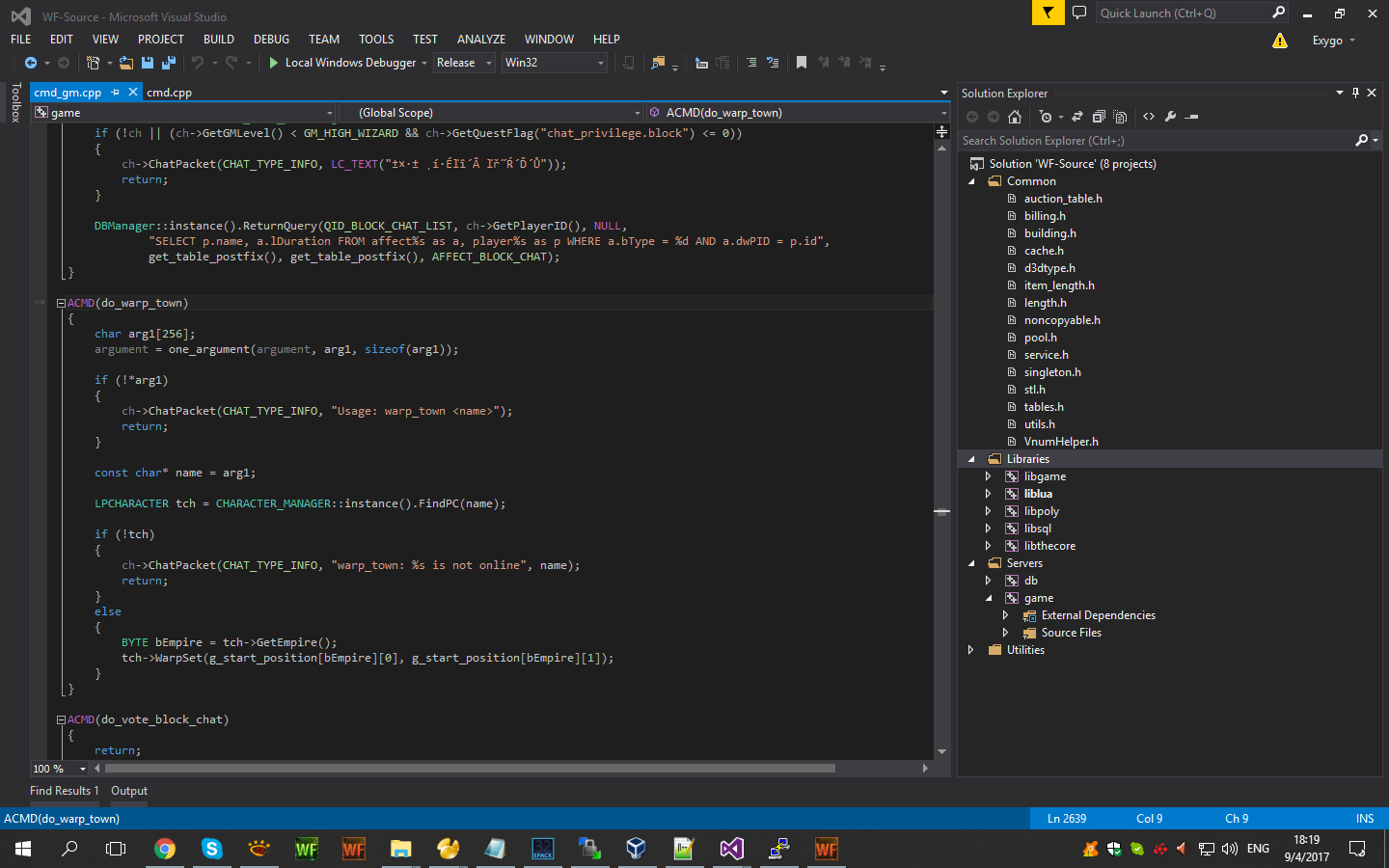Open Google Chrome from the taskbar
Screen dimensions: 1389x868
[165, 849]
